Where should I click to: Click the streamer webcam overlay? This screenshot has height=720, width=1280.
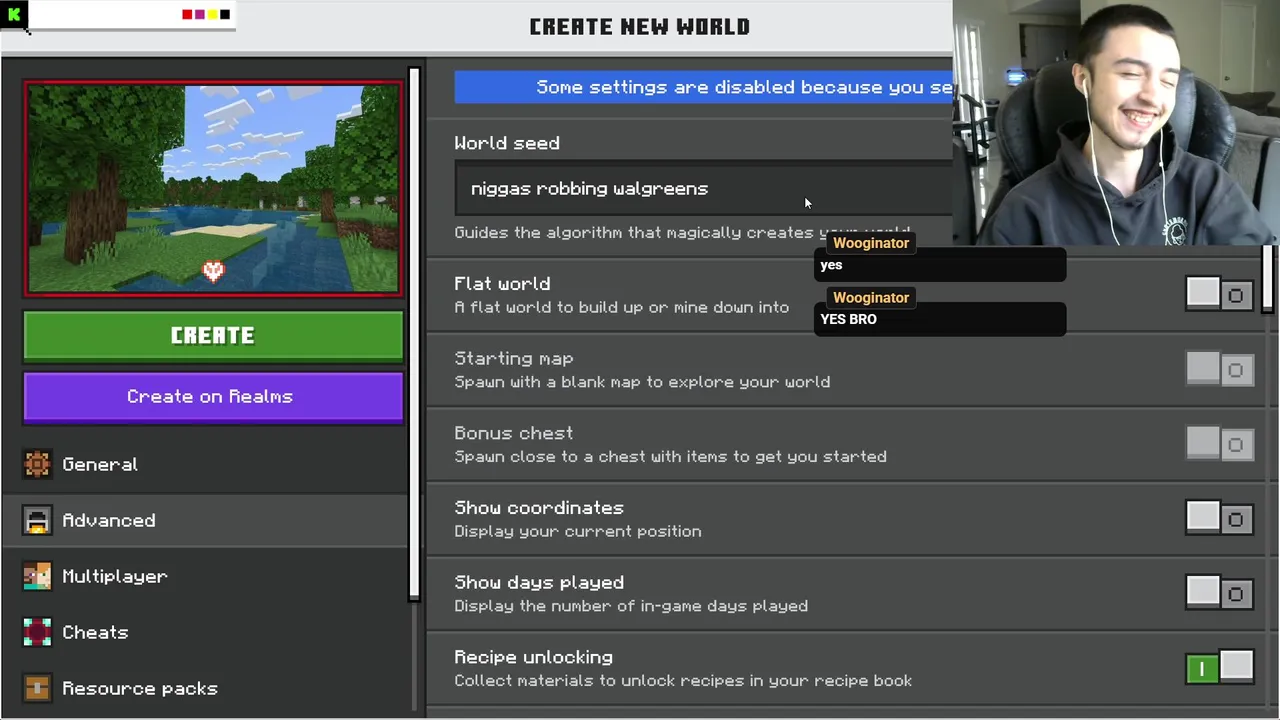point(1116,122)
